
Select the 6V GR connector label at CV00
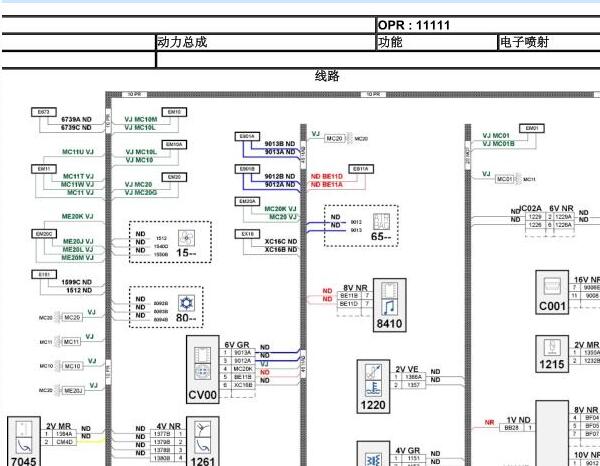coord(237,345)
